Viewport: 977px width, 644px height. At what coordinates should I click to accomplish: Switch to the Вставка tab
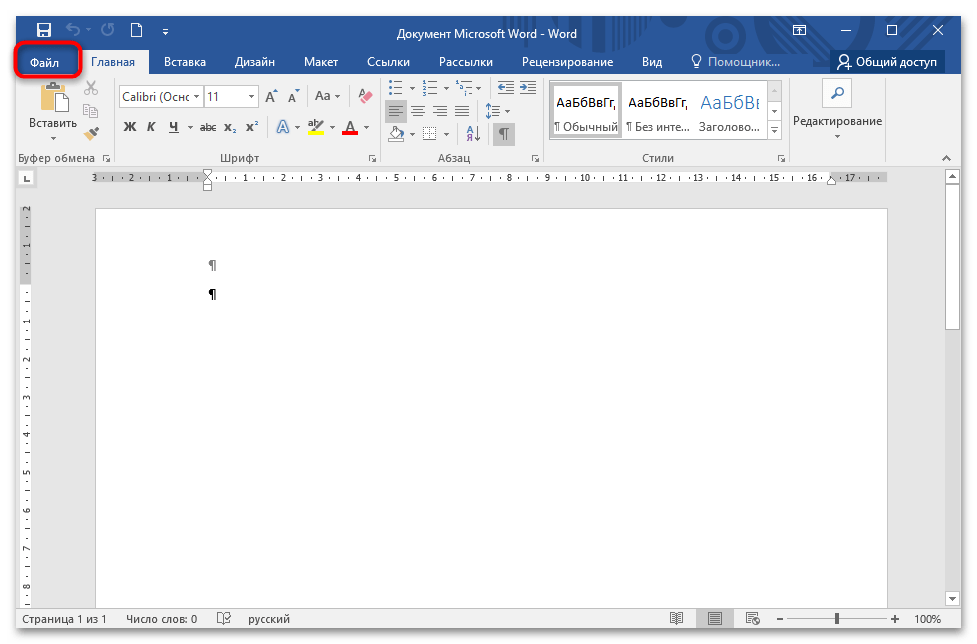[184, 62]
